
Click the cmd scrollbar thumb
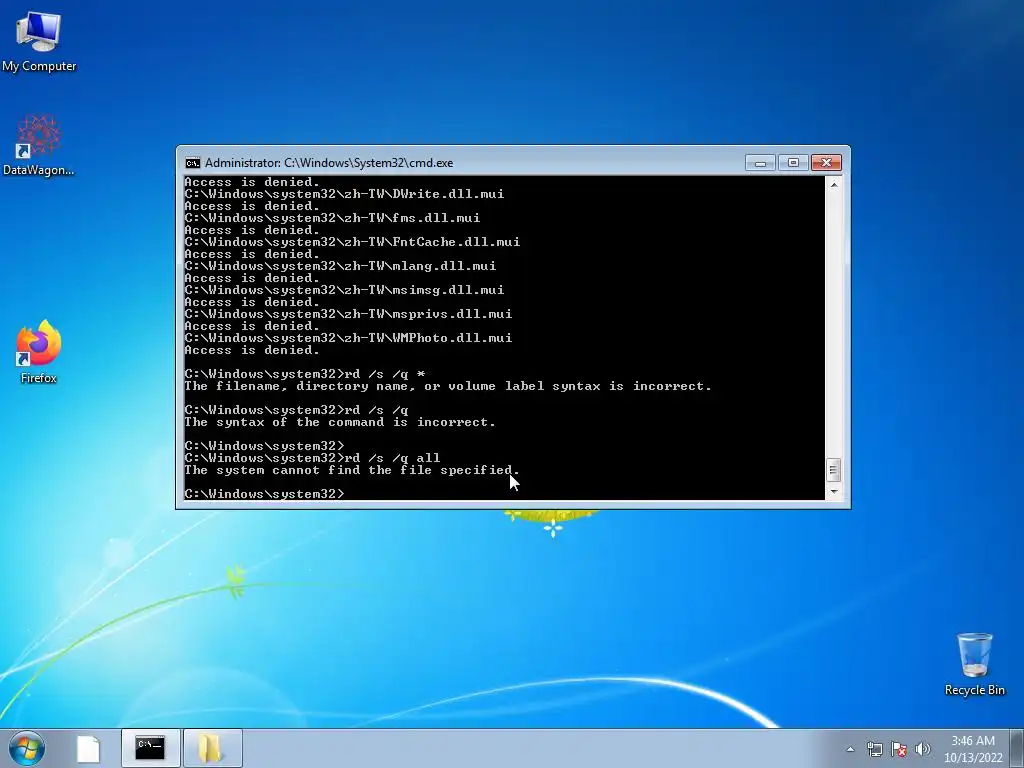pos(833,470)
